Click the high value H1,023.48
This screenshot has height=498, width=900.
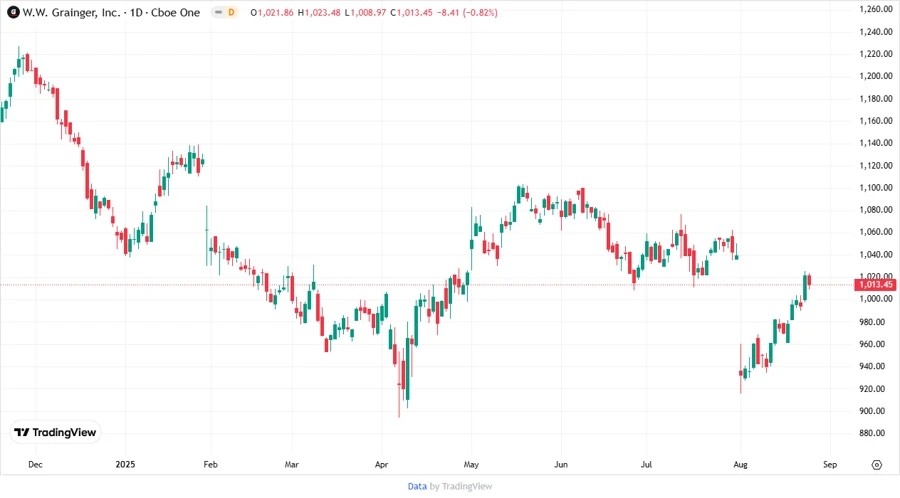pos(319,12)
